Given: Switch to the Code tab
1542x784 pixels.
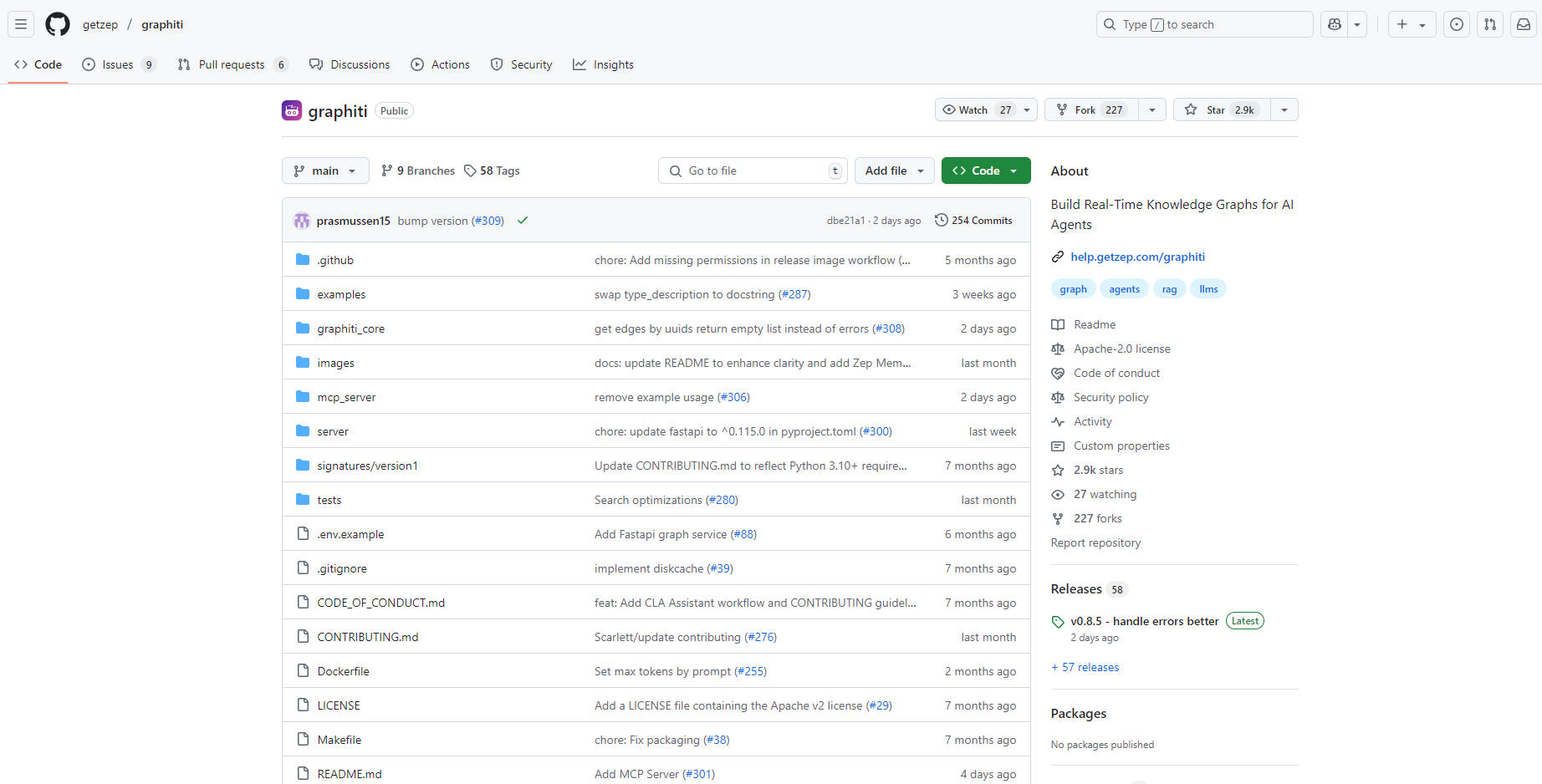Looking at the screenshot, I should point(38,64).
